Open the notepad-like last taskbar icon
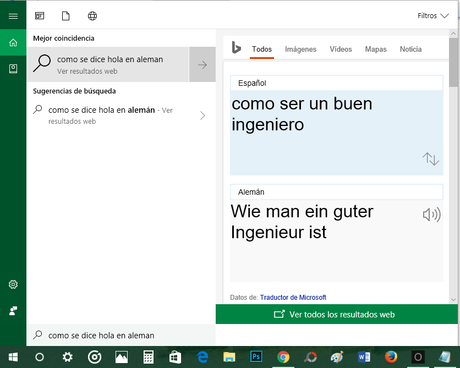Image resolution: width=460 pixels, height=368 pixels. 445,357
